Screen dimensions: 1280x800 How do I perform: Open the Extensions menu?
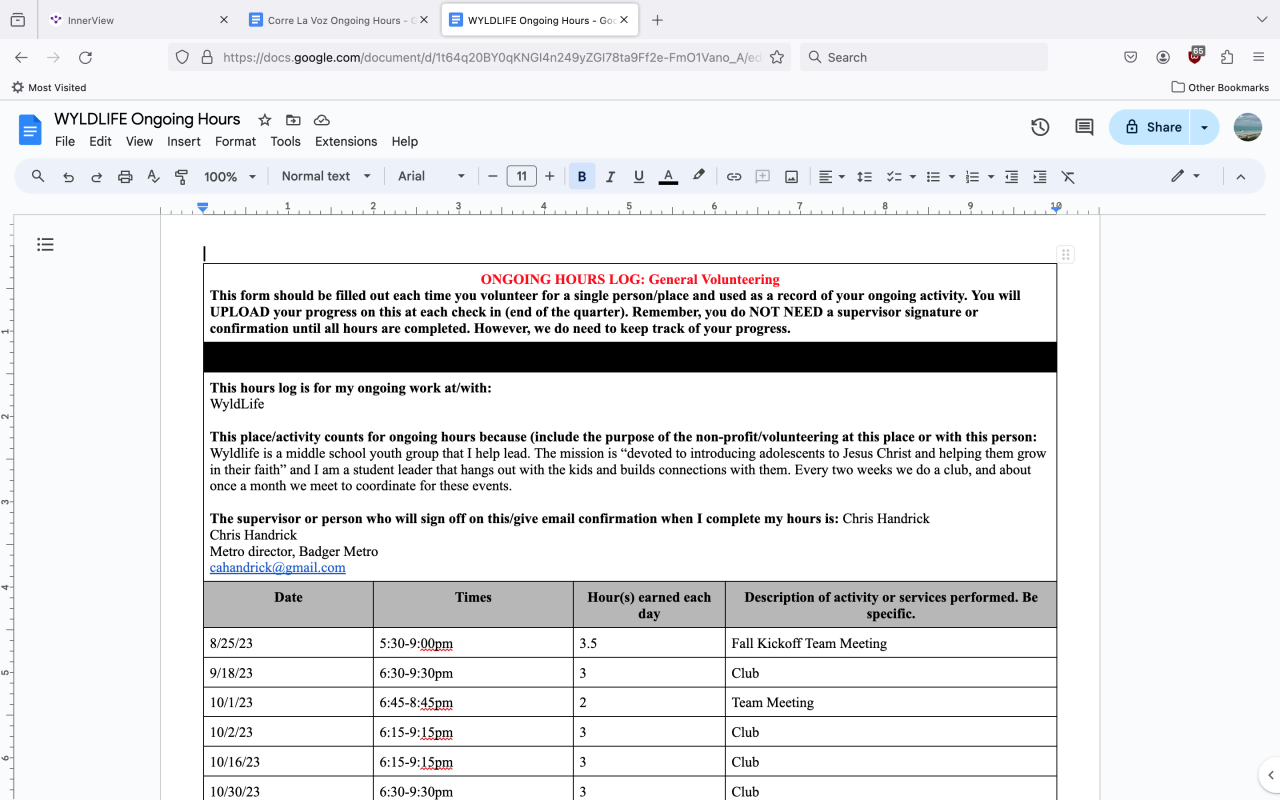(346, 142)
